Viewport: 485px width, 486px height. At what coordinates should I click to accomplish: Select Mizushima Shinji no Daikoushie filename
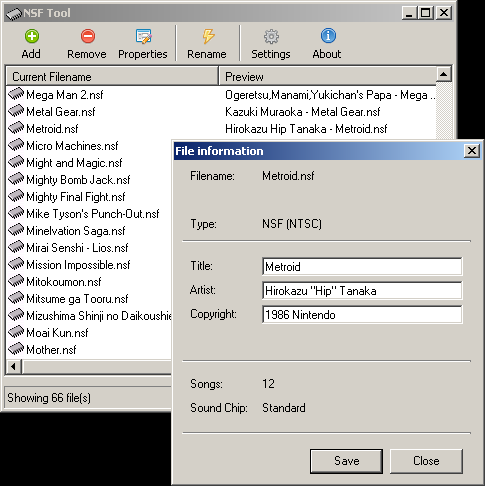point(99,316)
